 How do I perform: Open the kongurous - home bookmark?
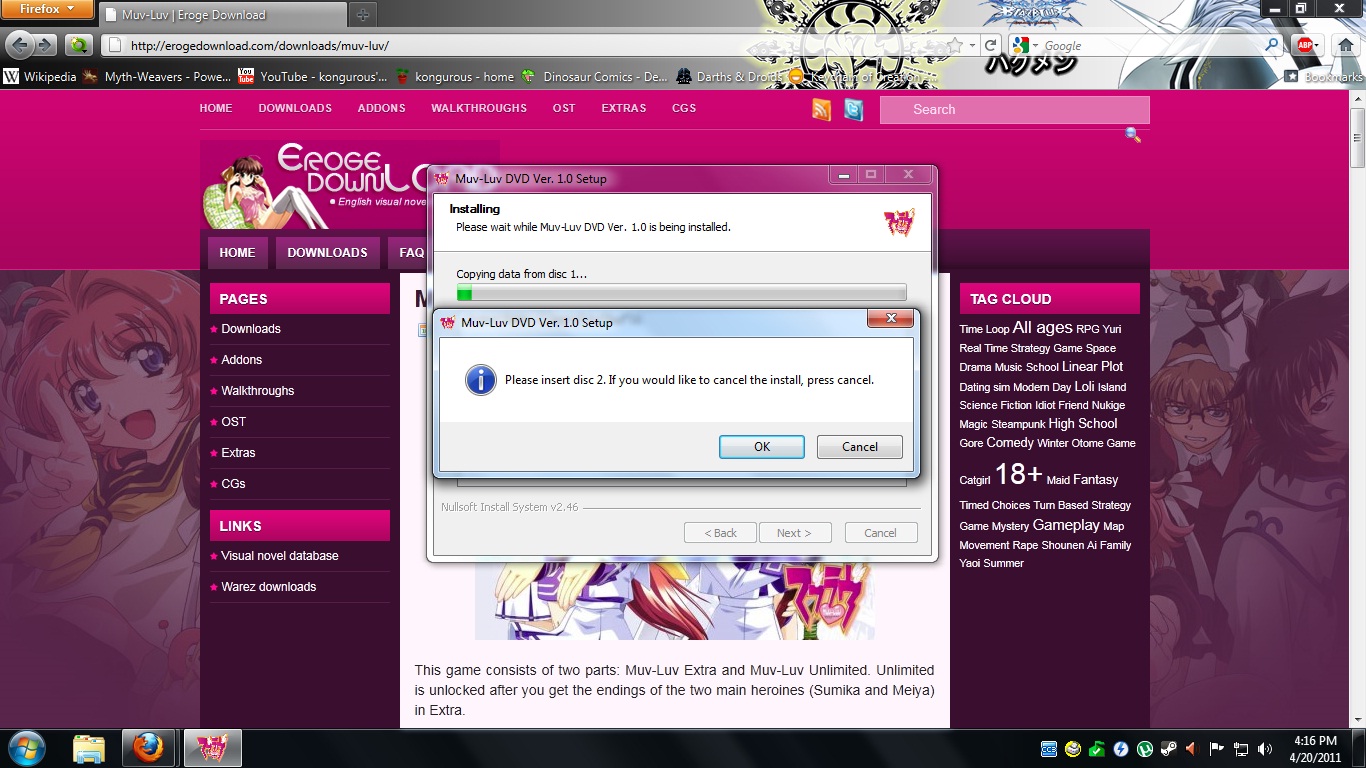point(455,76)
